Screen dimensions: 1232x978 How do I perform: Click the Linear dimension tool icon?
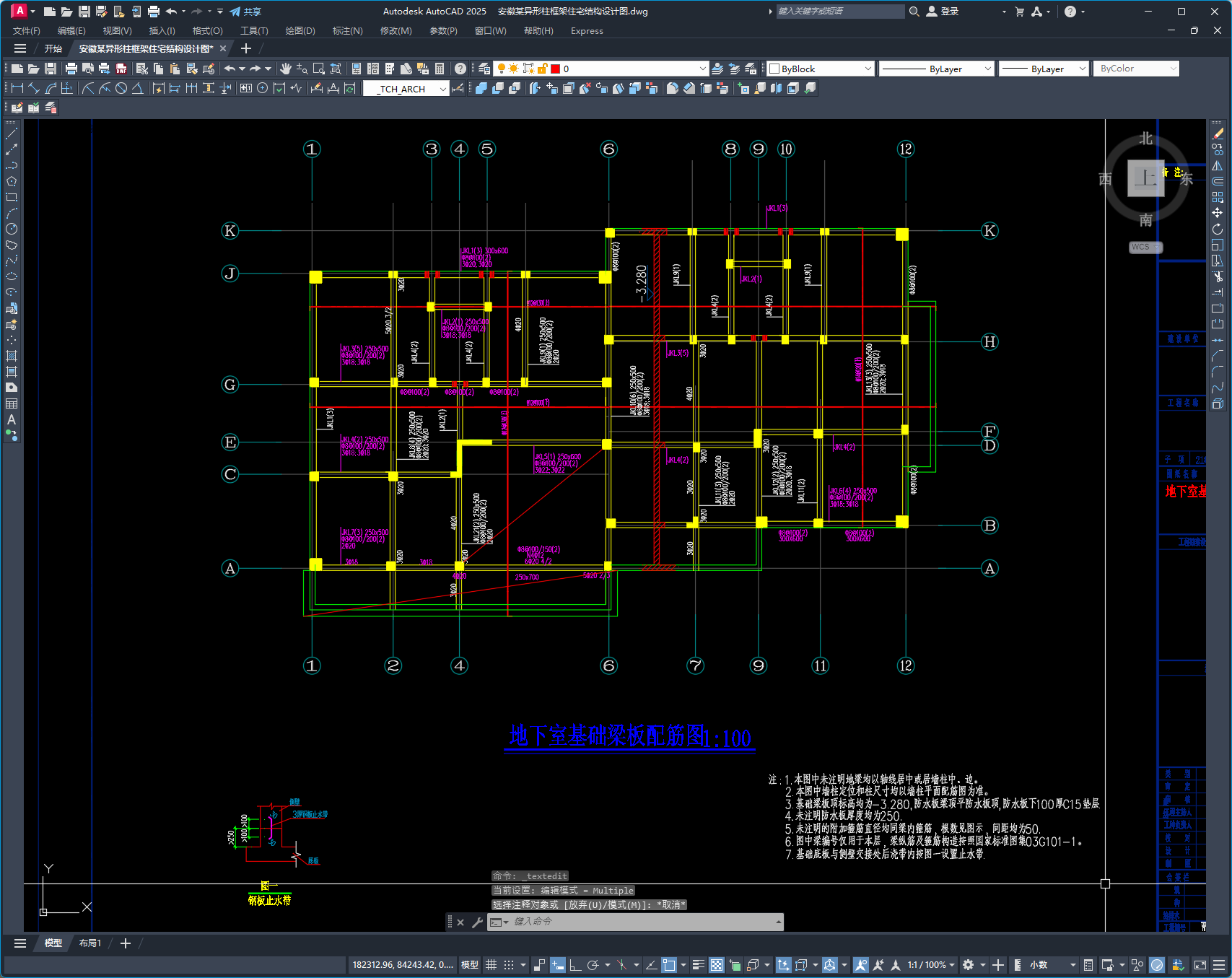[17, 88]
